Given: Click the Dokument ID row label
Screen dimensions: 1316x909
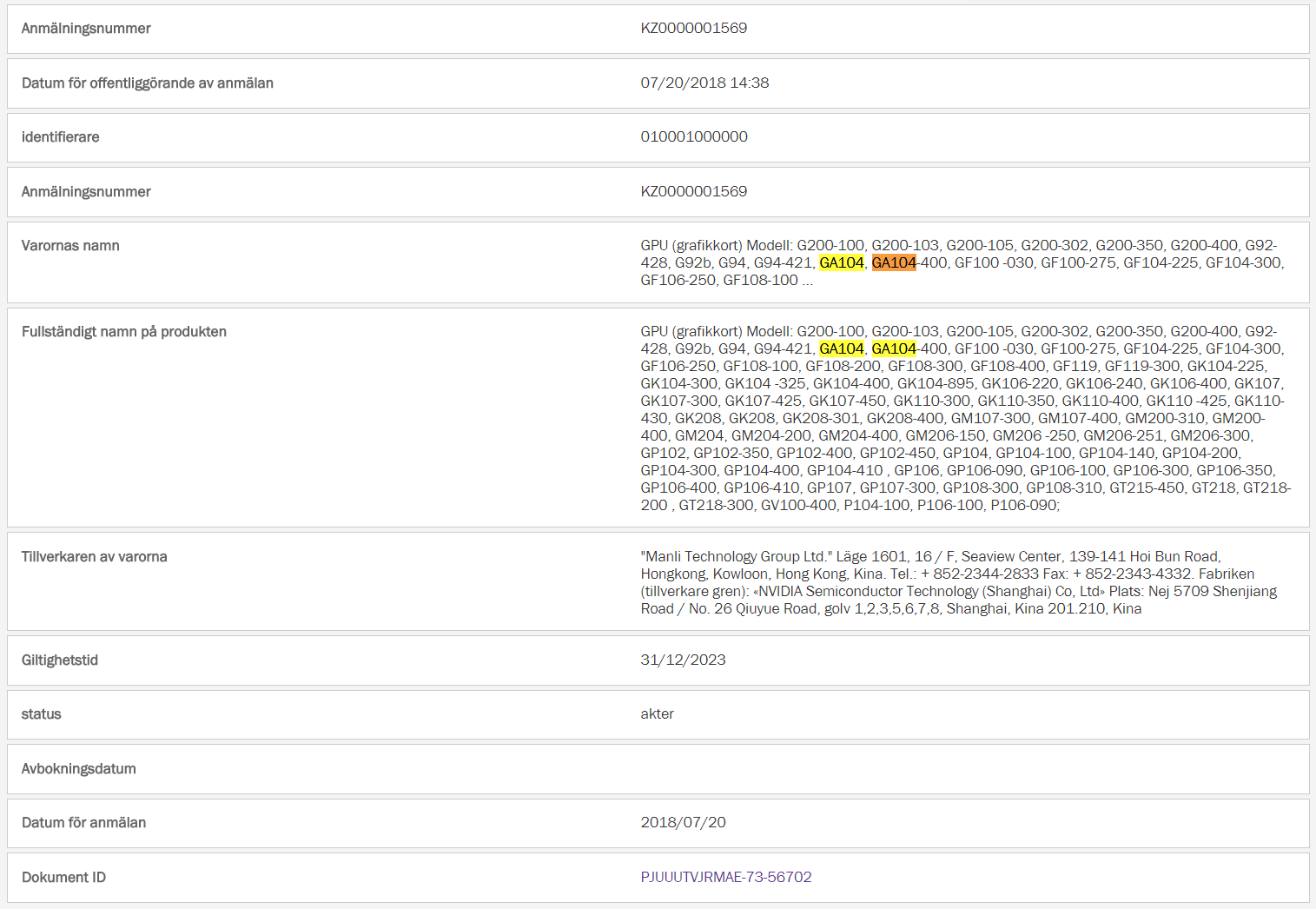Looking at the screenshot, I should point(63,877).
